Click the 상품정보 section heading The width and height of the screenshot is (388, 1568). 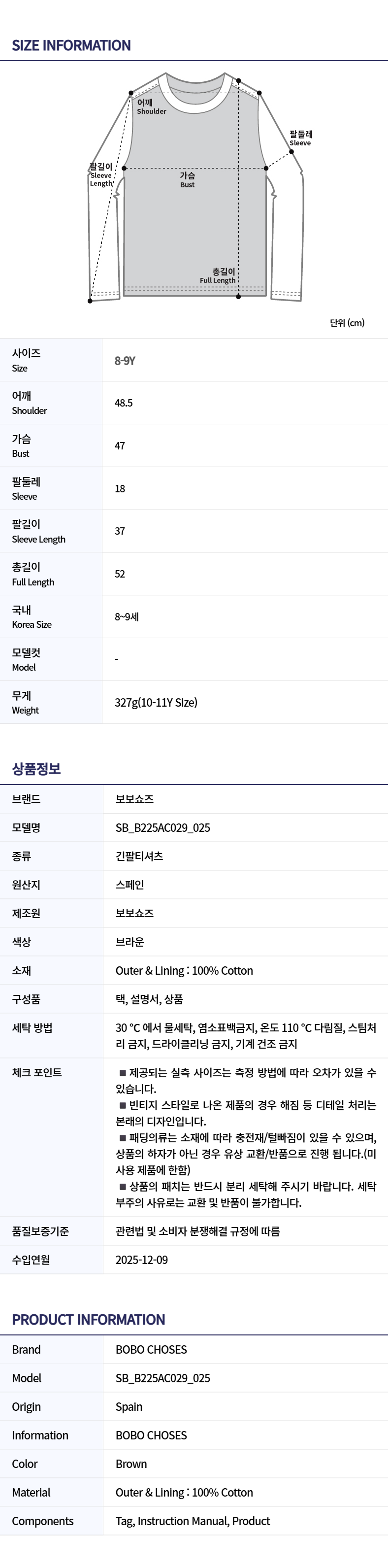pos(36,769)
